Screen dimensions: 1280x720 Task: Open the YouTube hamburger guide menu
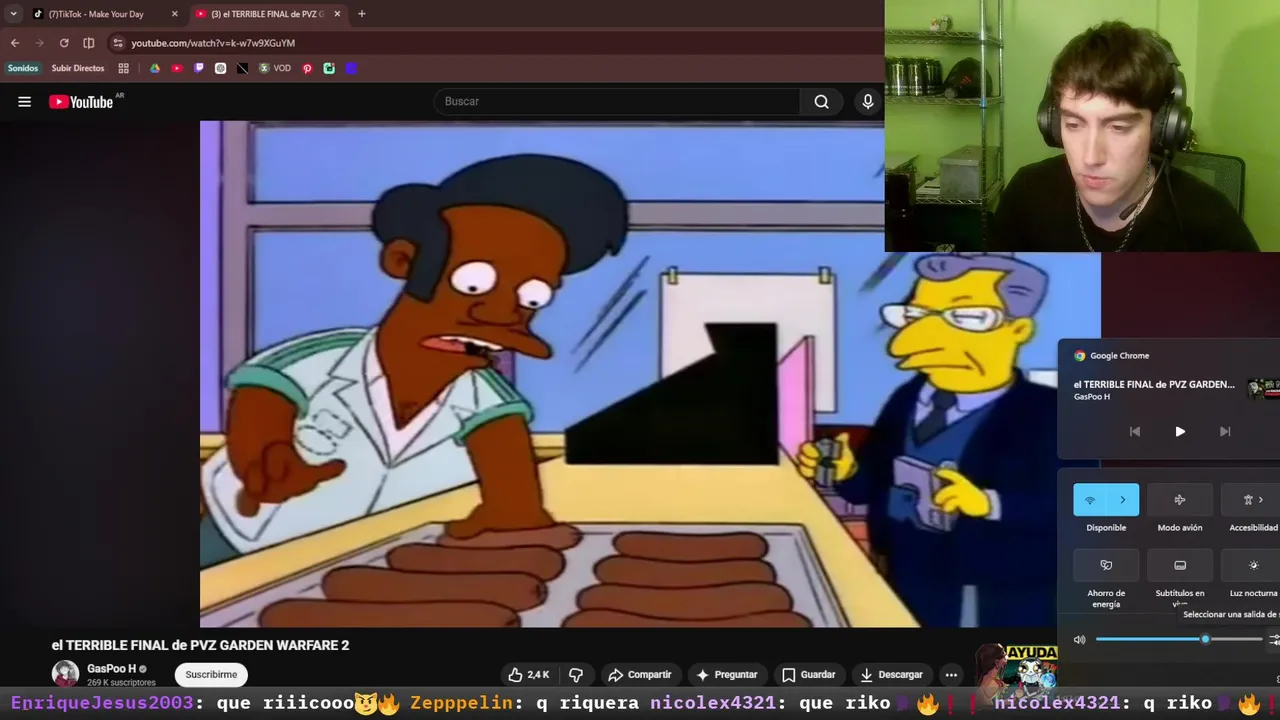[x=24, y=101]
